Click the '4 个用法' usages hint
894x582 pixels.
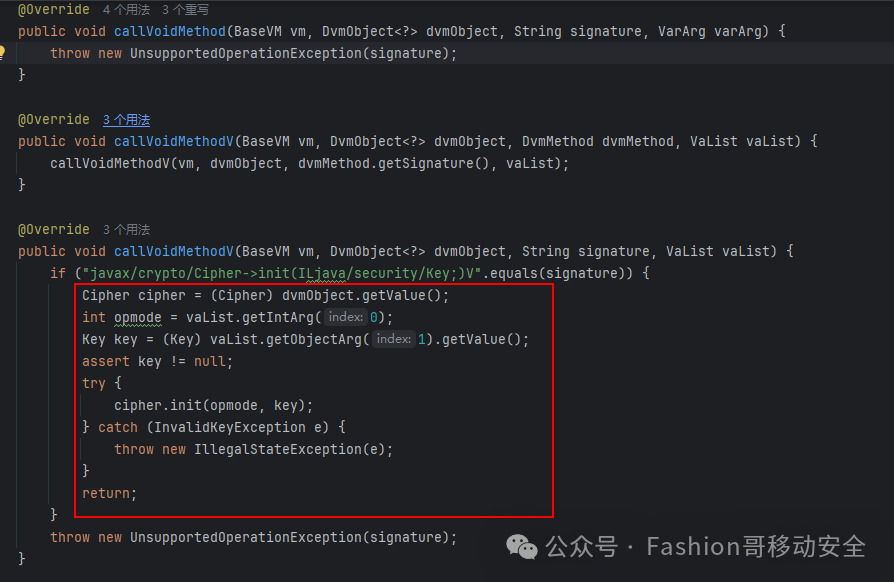[x=127, y=10]
